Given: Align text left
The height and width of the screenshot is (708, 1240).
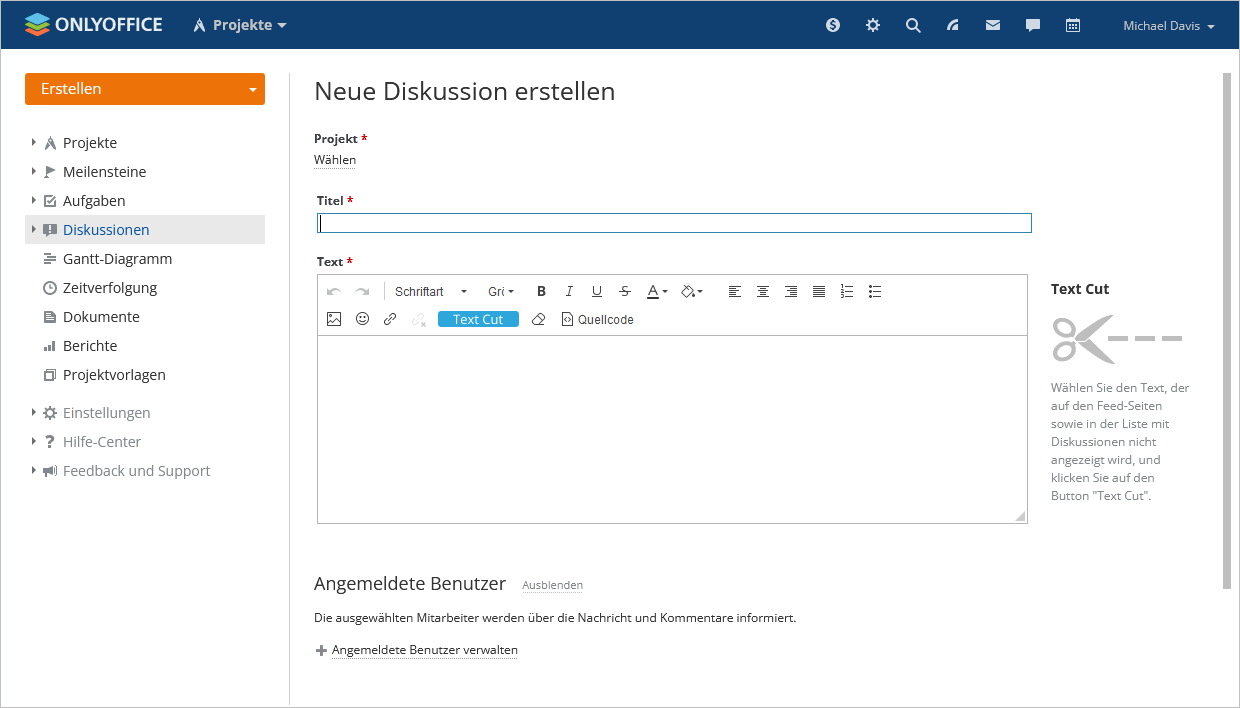Looking at the screenshot, I should coord(735,291).
